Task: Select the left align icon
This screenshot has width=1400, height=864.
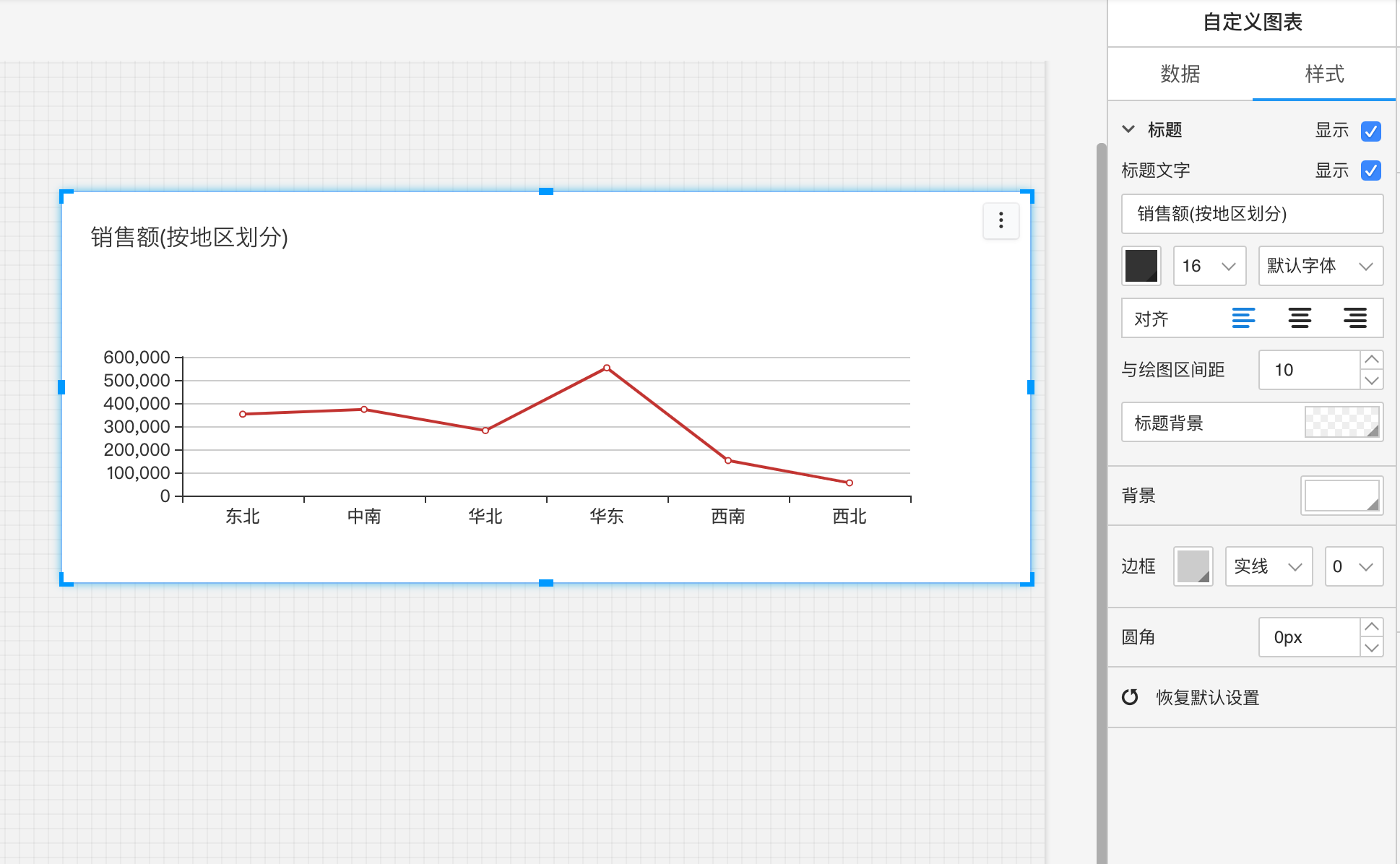Action: [1243, 318]
